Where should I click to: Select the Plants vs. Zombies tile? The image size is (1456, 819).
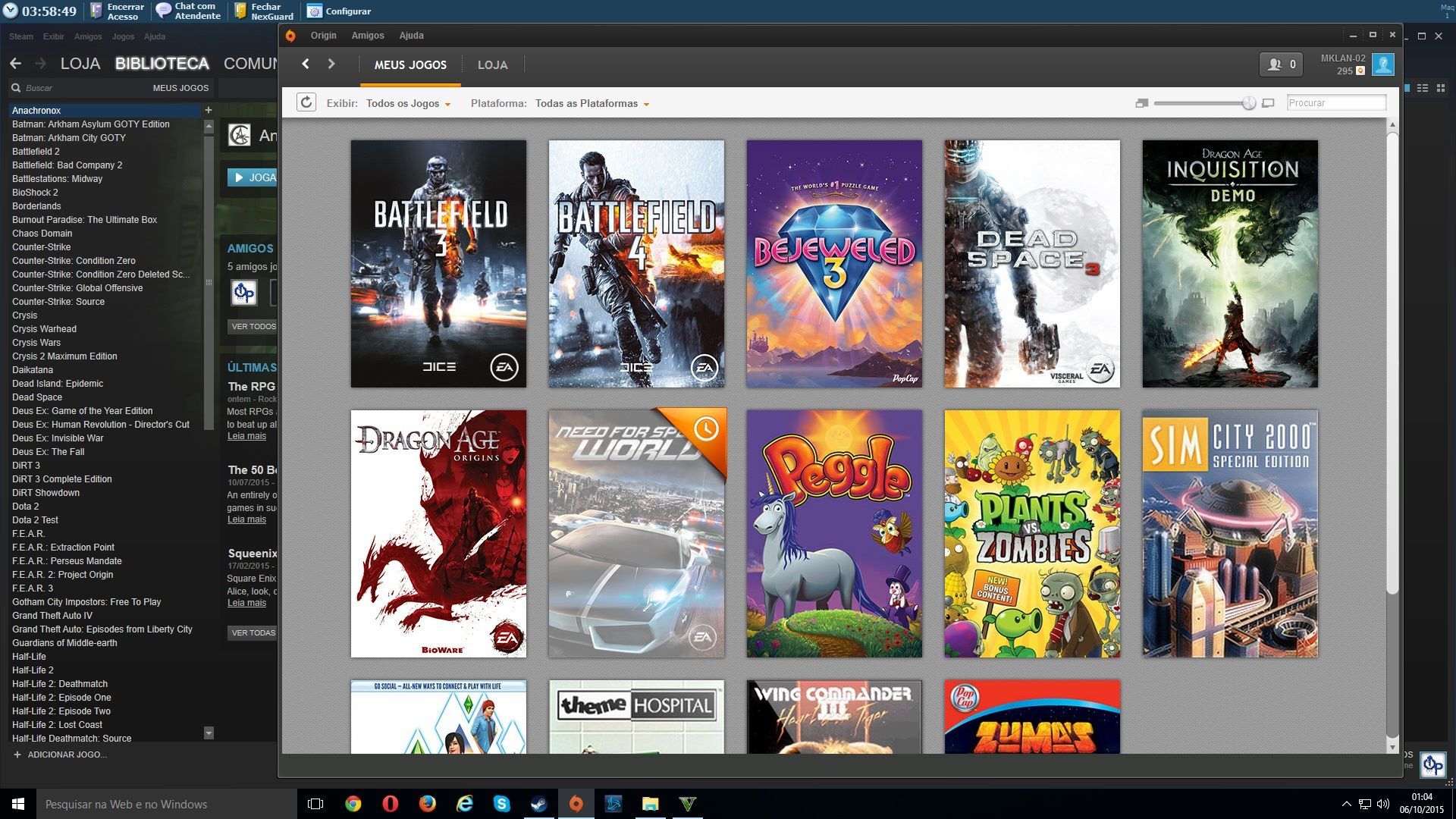(x=1032, y=534)
